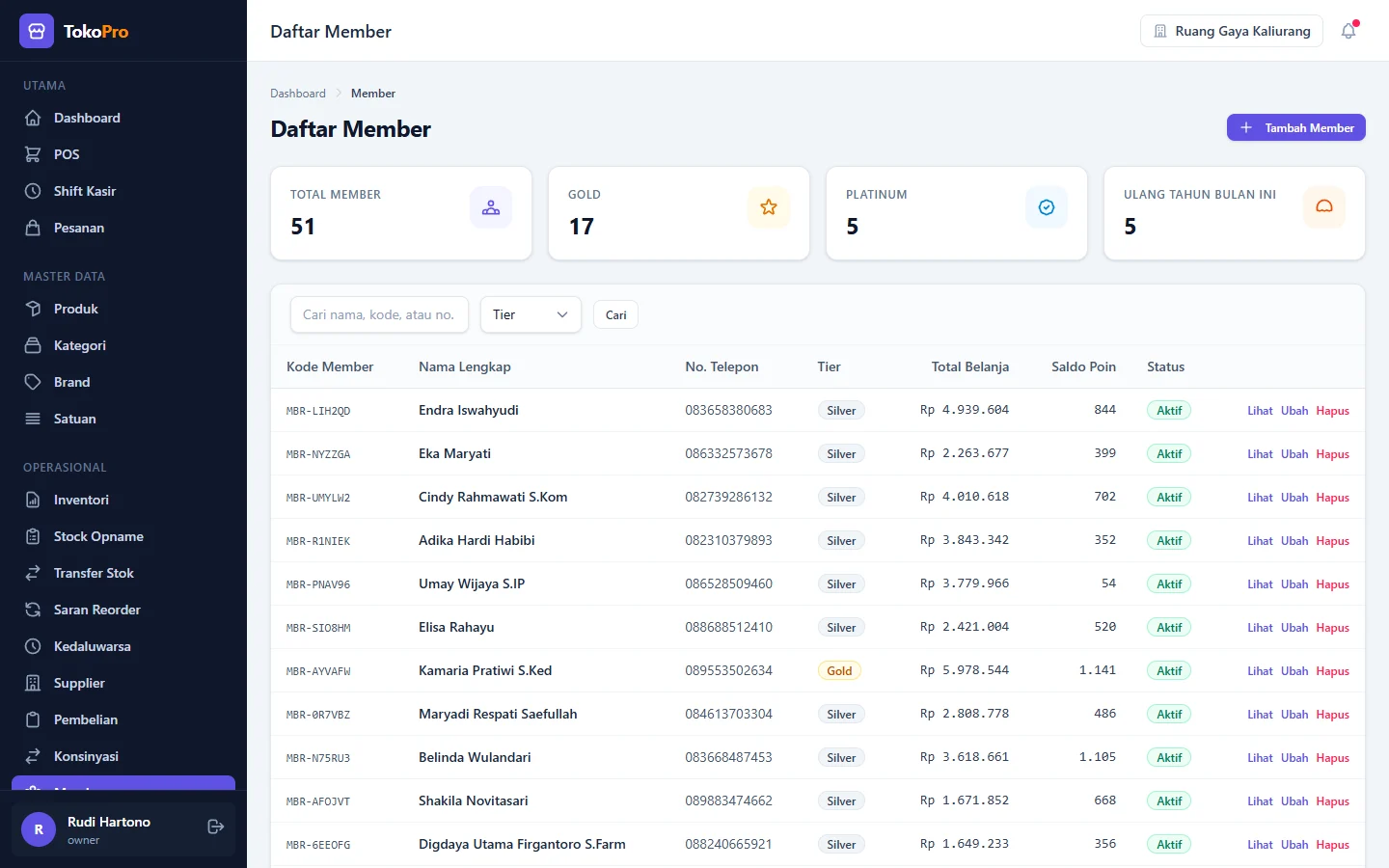Click the Produk box icon
The image size is (1389, 868).
[x=33, y=309]
